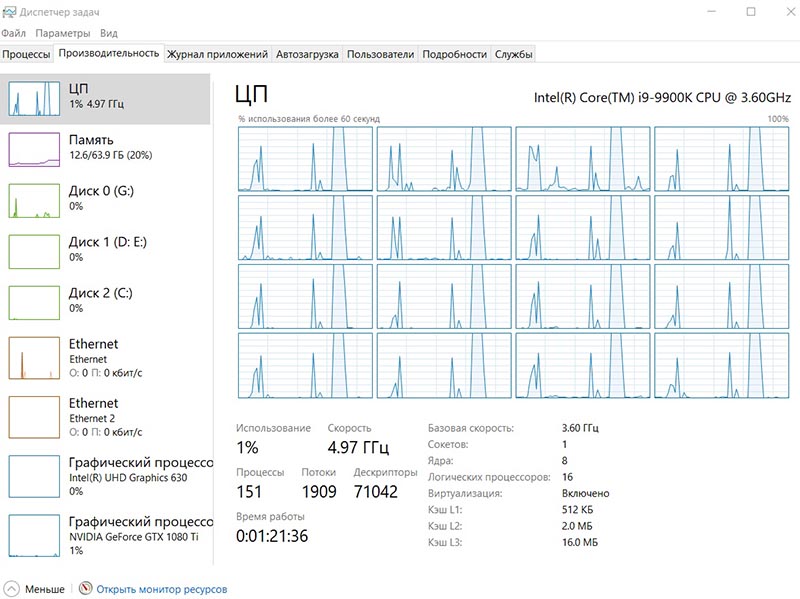Click the large ЦП heading above the graphs
Image resolution: width=800 pixels, height=599 pixels.
coord(252,94)
